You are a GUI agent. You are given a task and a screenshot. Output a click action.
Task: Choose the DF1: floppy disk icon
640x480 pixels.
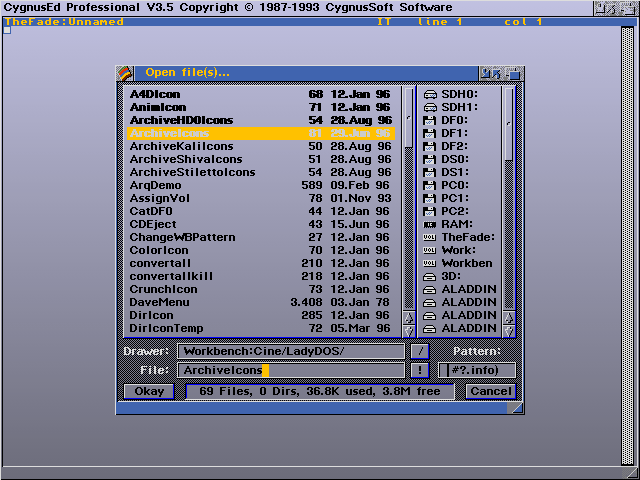click(x=429, y=134)
